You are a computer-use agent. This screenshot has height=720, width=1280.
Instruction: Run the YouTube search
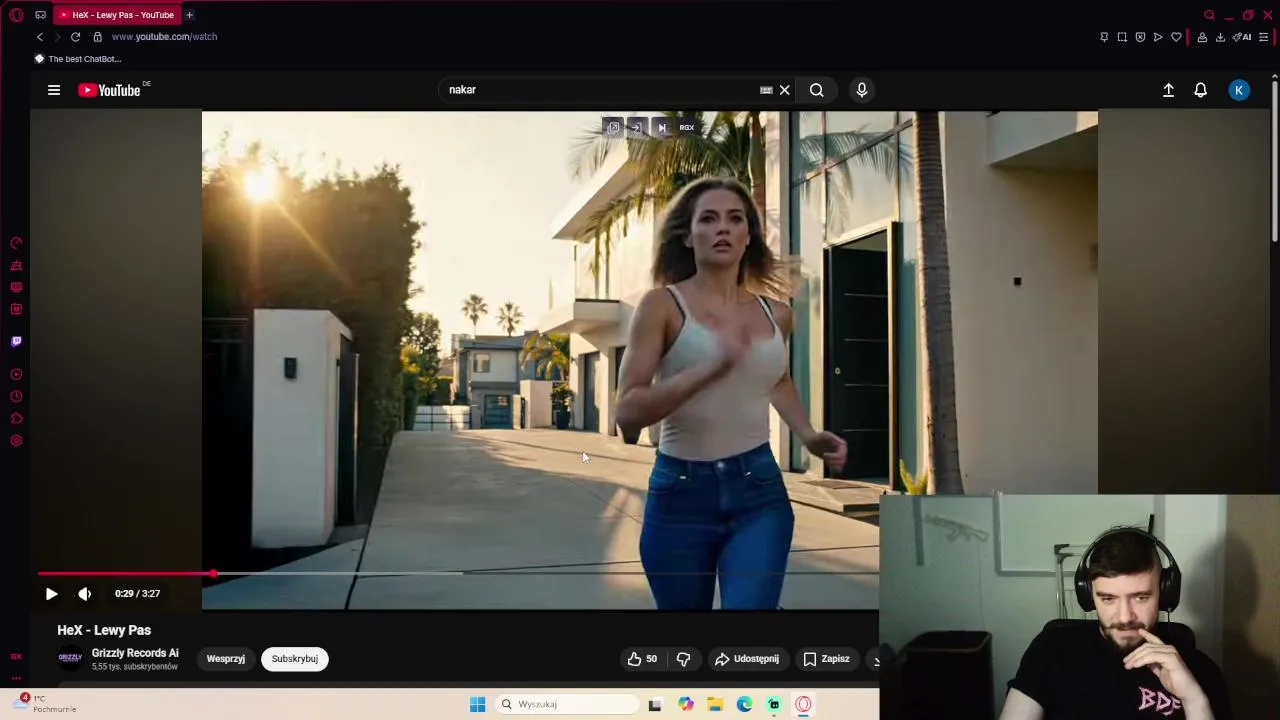coord(817,90)
